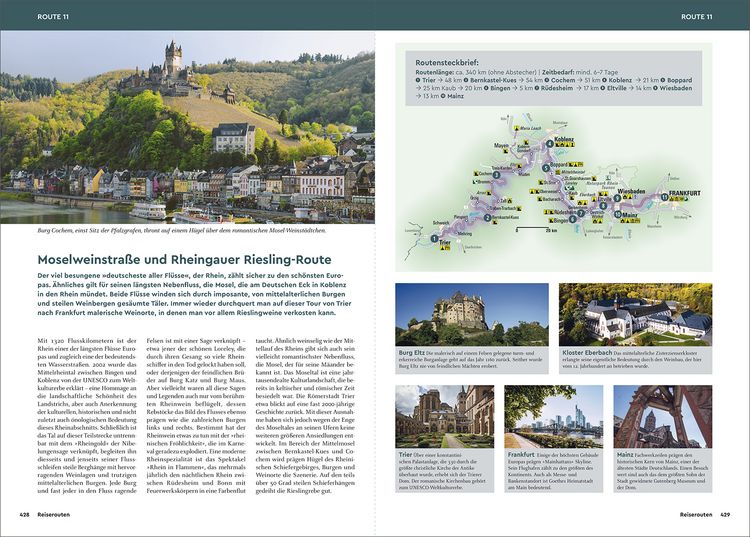Click page number 429 Reiserouten footer

point(705,515)
